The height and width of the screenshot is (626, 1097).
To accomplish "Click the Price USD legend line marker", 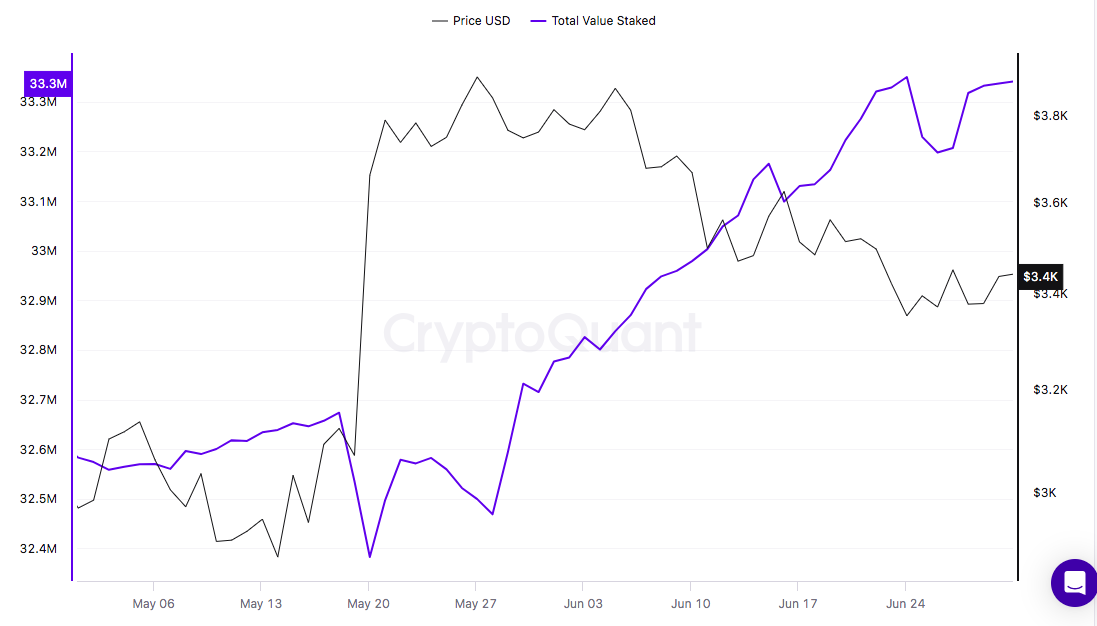I will pos(440,20).
